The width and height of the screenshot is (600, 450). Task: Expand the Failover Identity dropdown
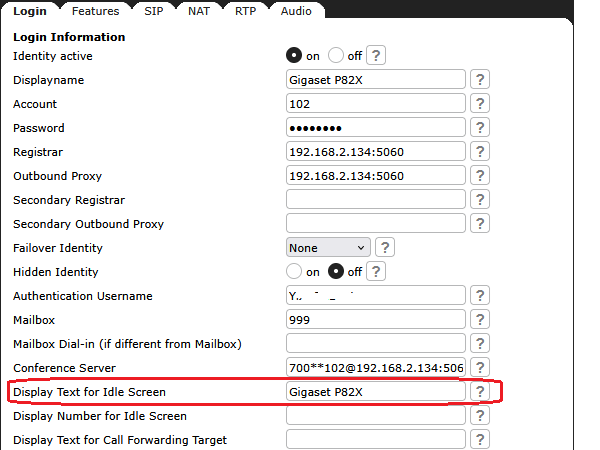click(328, 248)
